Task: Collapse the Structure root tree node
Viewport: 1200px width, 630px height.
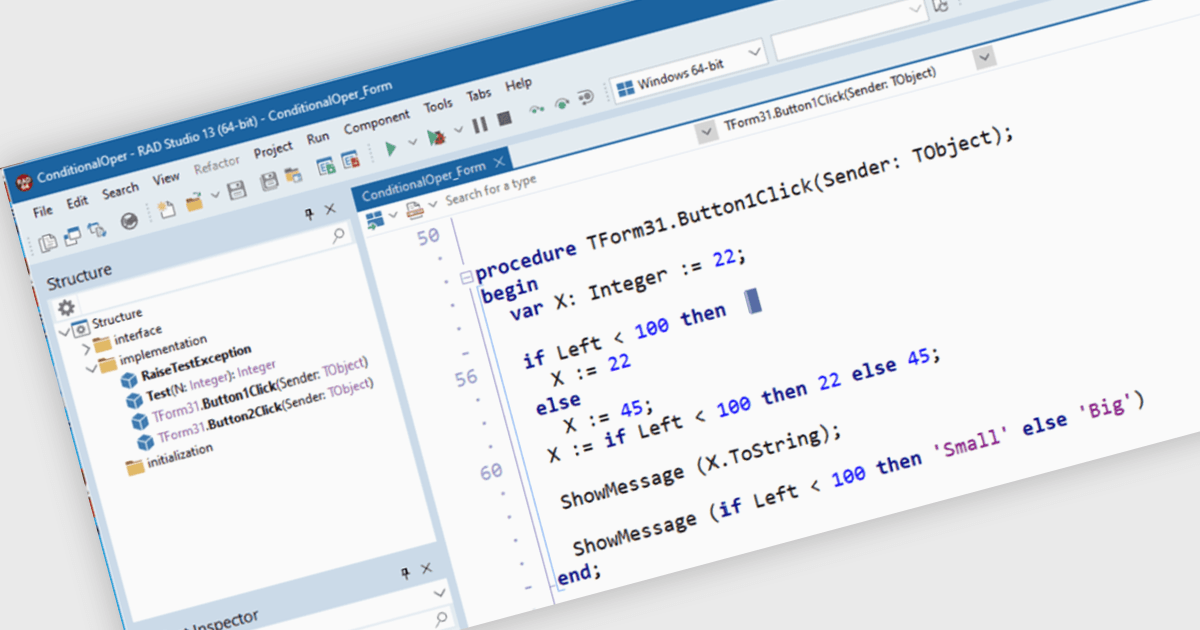Action: click(65, 331)
